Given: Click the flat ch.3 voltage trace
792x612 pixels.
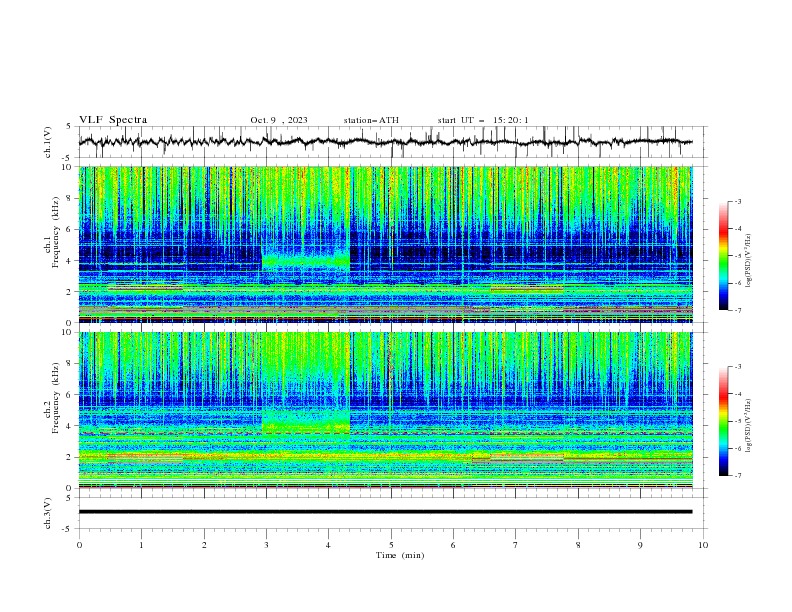Looking at the screenshot, I should click(385, 512).
